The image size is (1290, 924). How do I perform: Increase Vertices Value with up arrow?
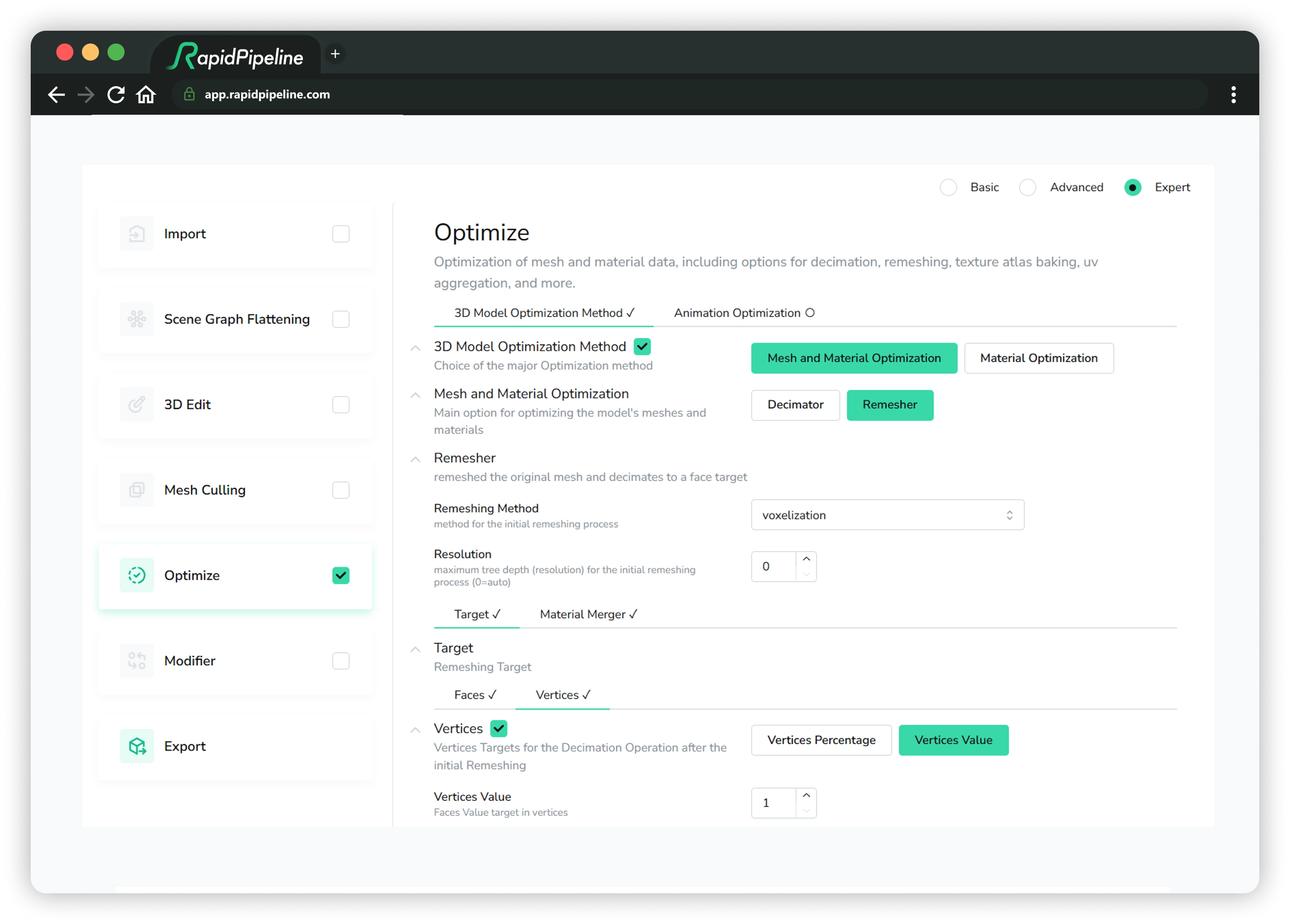pyautogui.click(x=806, y=796)
